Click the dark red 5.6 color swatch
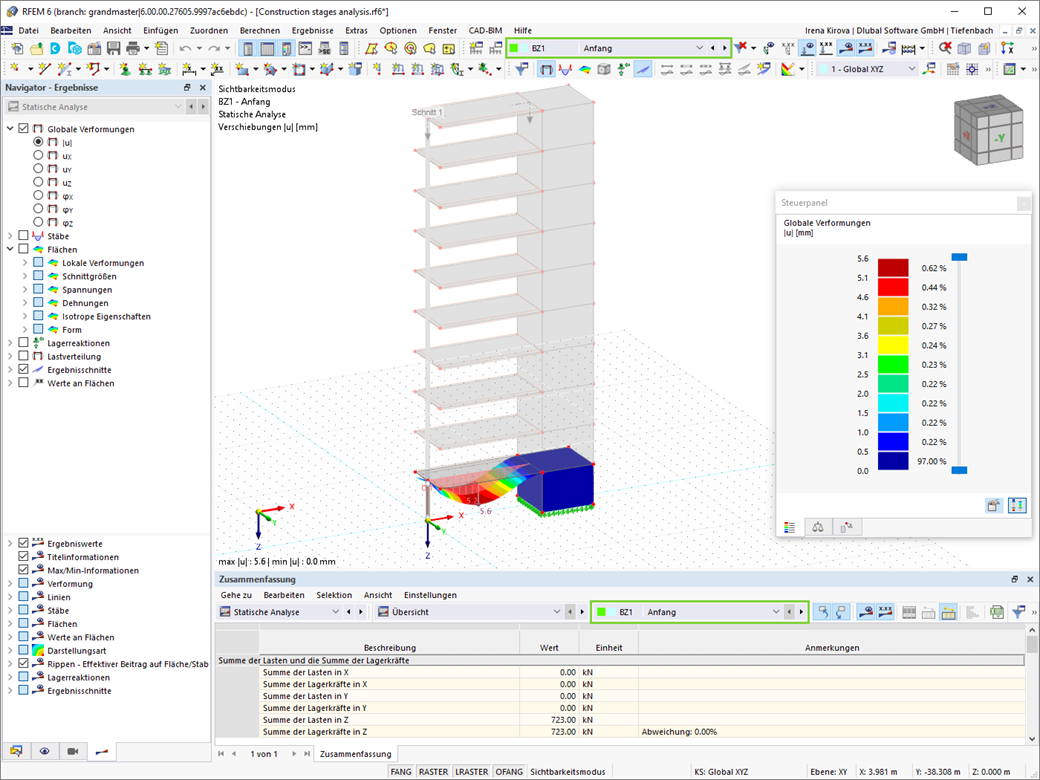1040x780 pixels. (x=893, y=267)
